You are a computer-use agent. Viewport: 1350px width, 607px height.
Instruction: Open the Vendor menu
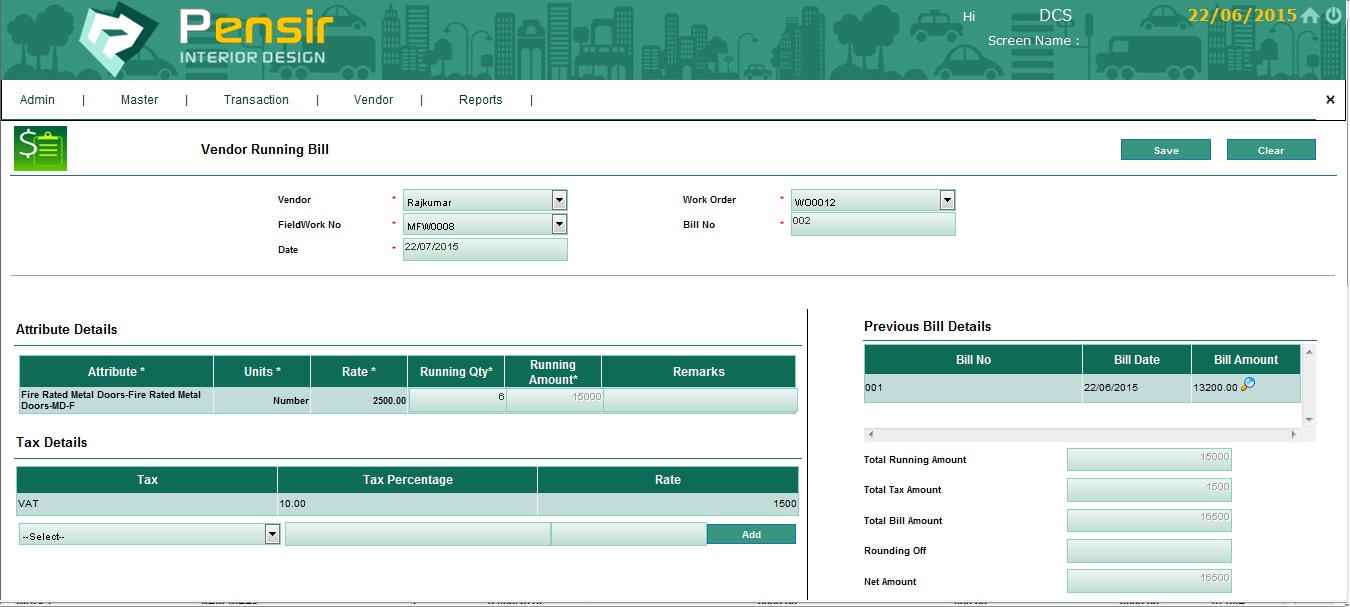373,100
